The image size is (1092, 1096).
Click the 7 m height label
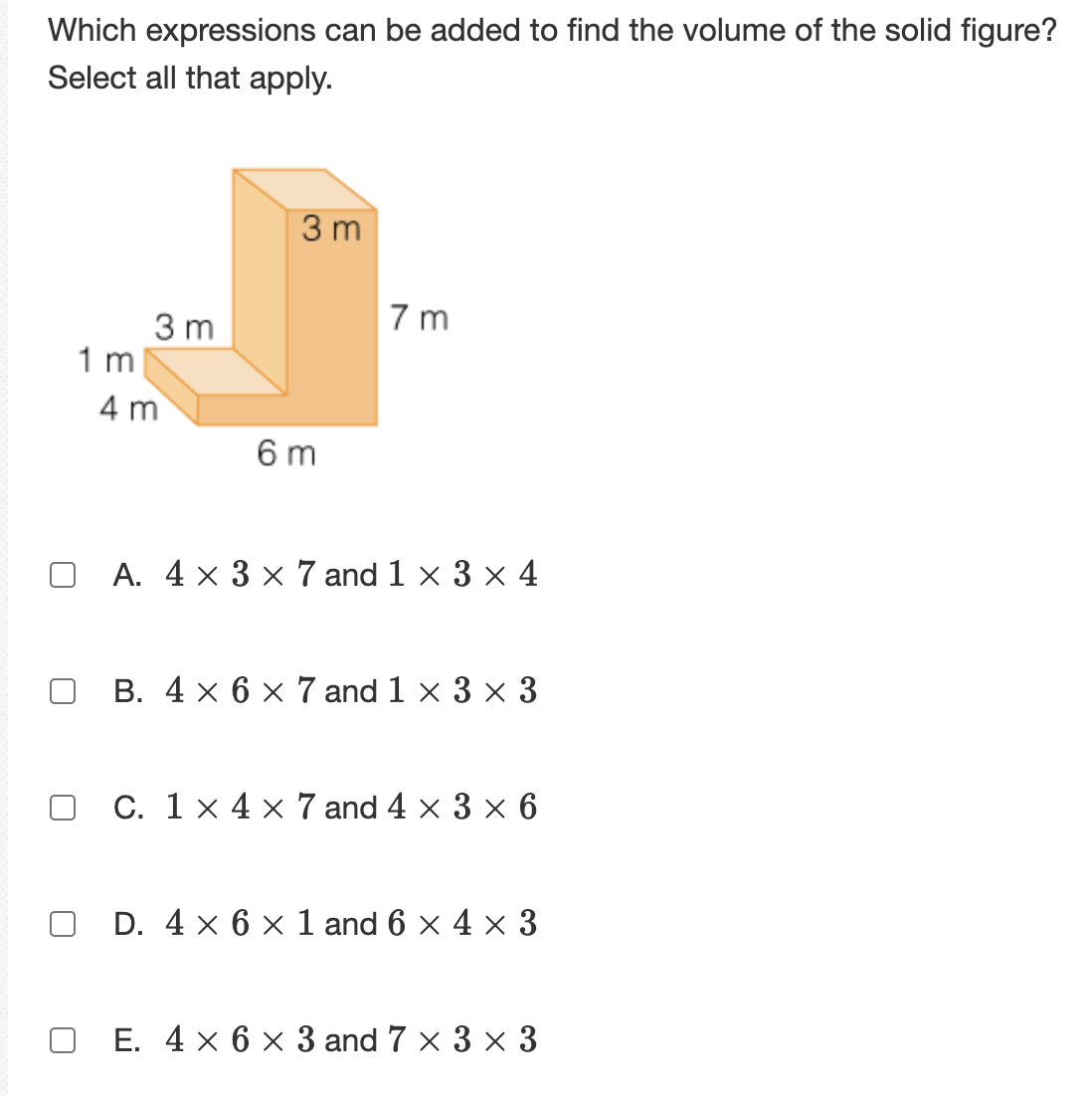[x=419, y=318]
